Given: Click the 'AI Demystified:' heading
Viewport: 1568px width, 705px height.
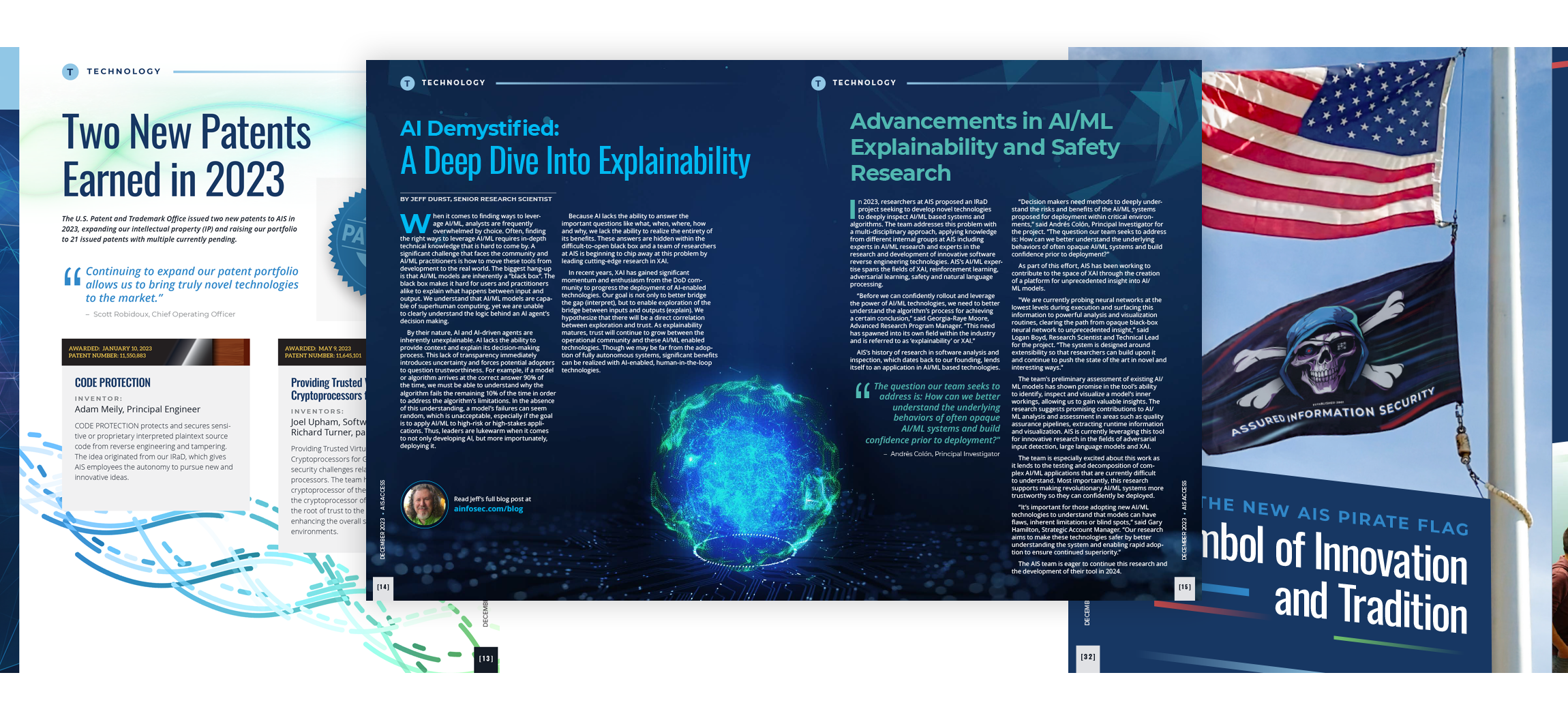Looking at the screenshot, I should pos(479,128).
